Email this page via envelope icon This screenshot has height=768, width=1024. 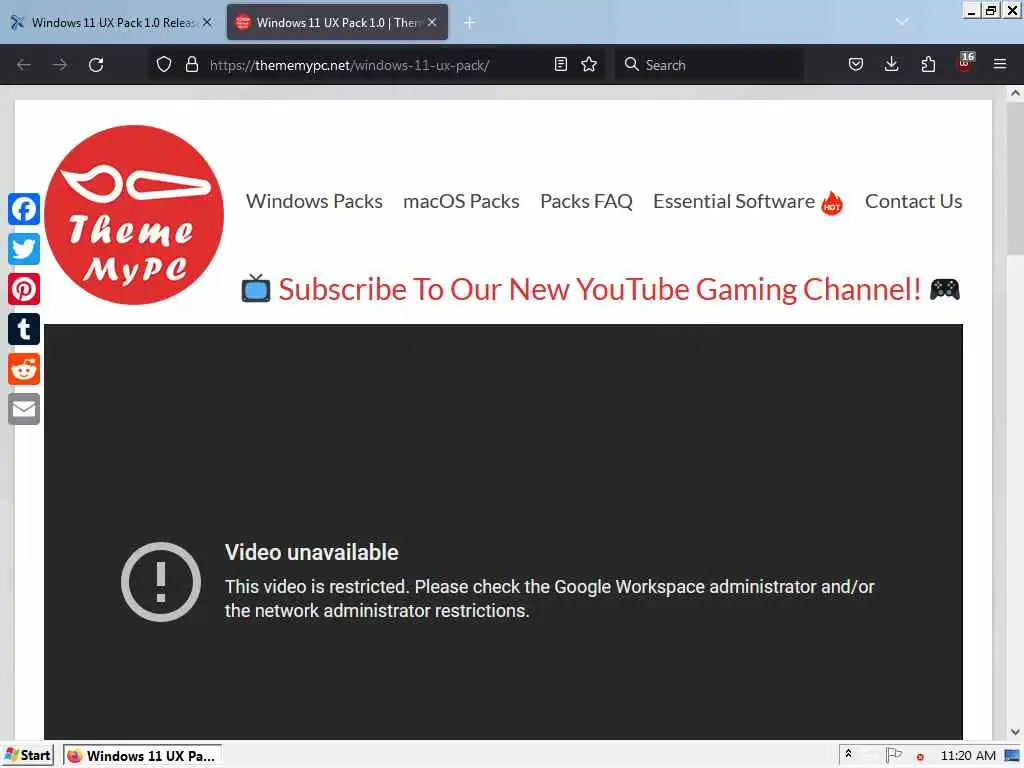click(24, 409)
